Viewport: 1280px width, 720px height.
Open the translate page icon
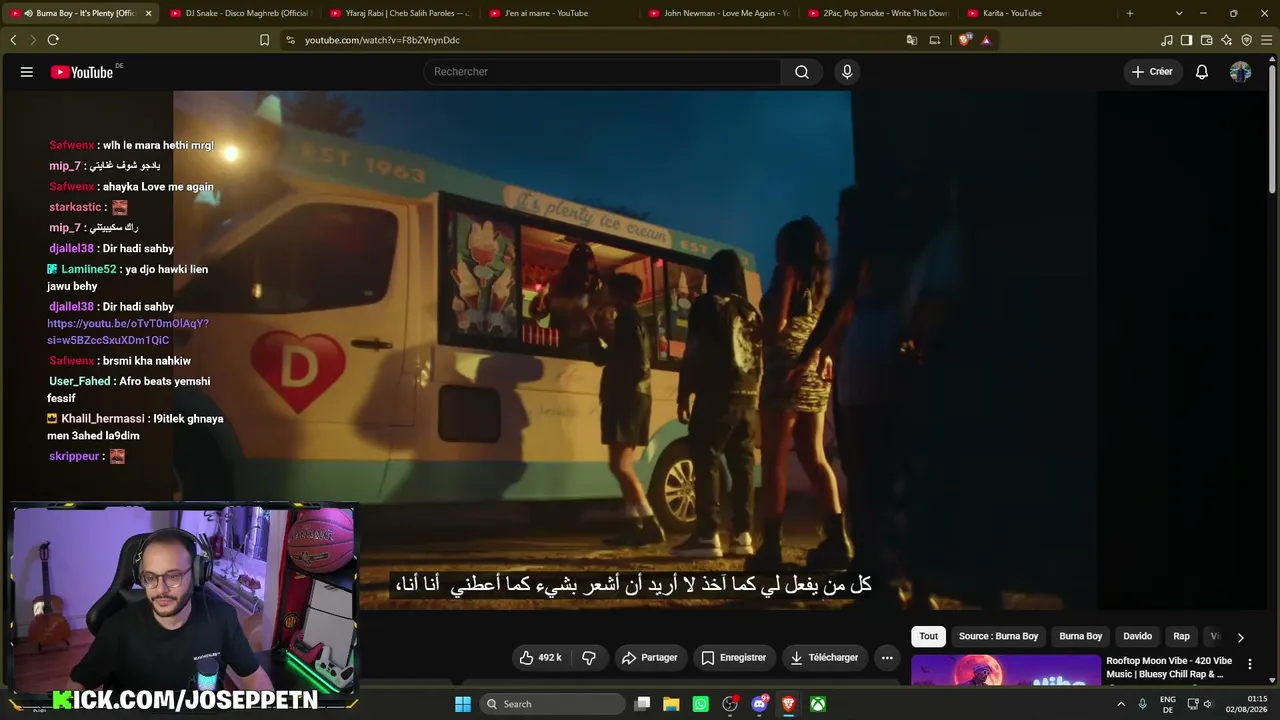[911, 40]
